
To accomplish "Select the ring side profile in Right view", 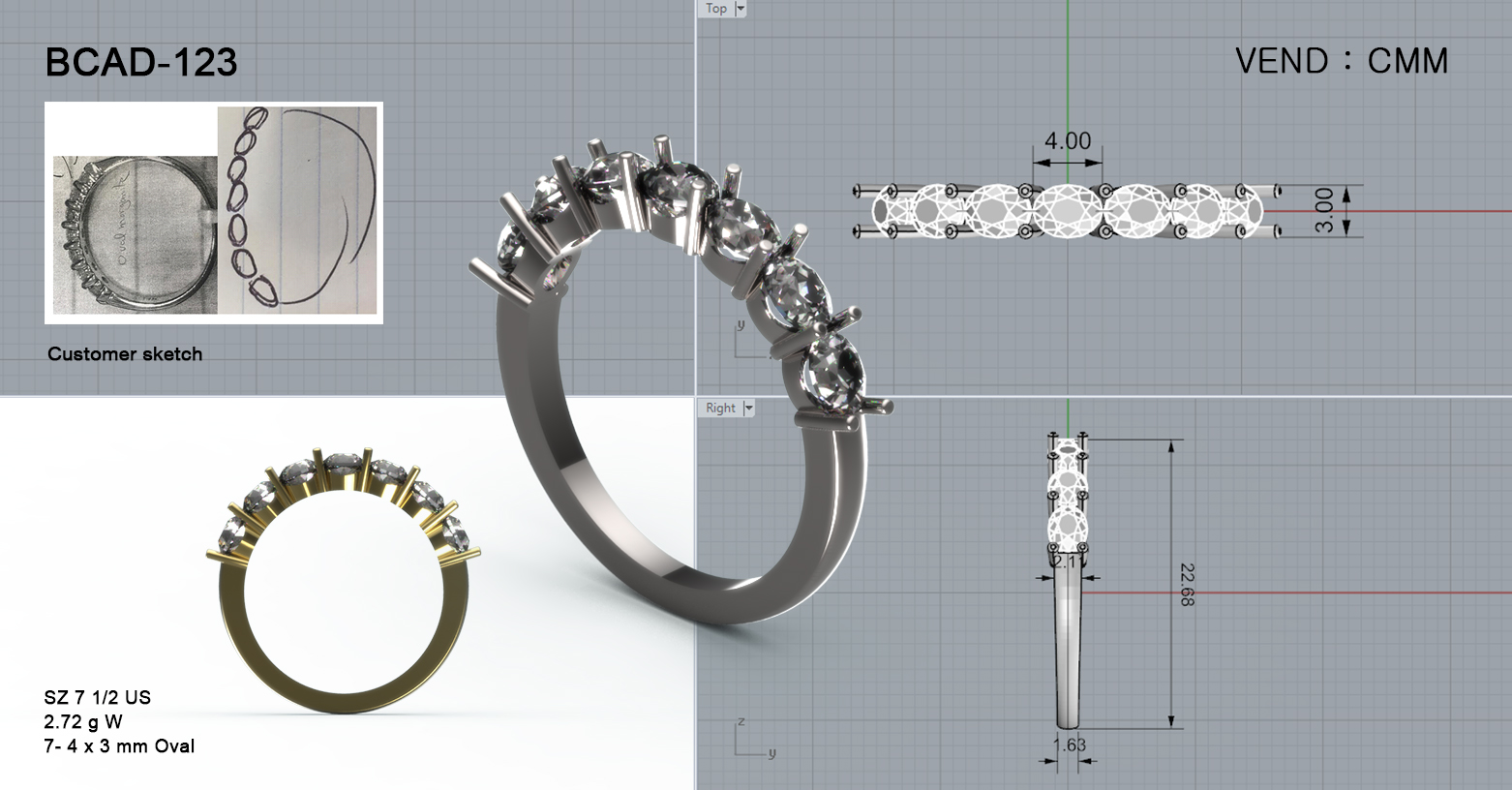I will point(1068,581).
